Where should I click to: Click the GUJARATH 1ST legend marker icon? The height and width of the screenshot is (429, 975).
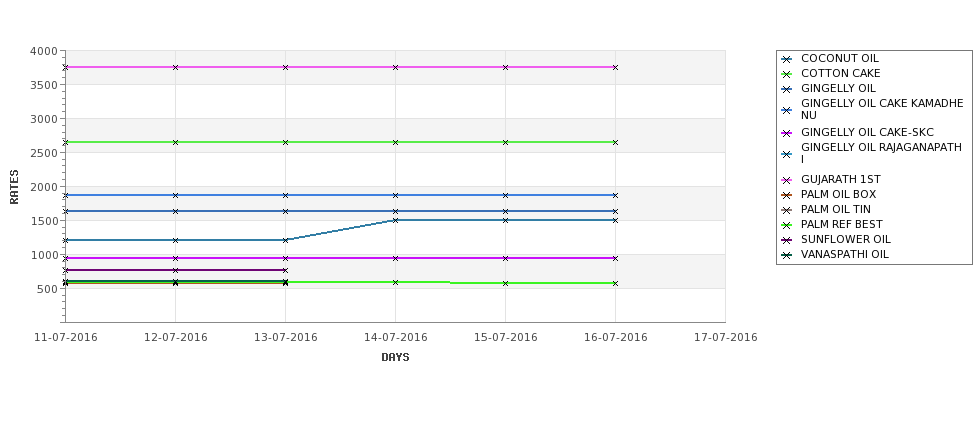[x=787, y=180]
